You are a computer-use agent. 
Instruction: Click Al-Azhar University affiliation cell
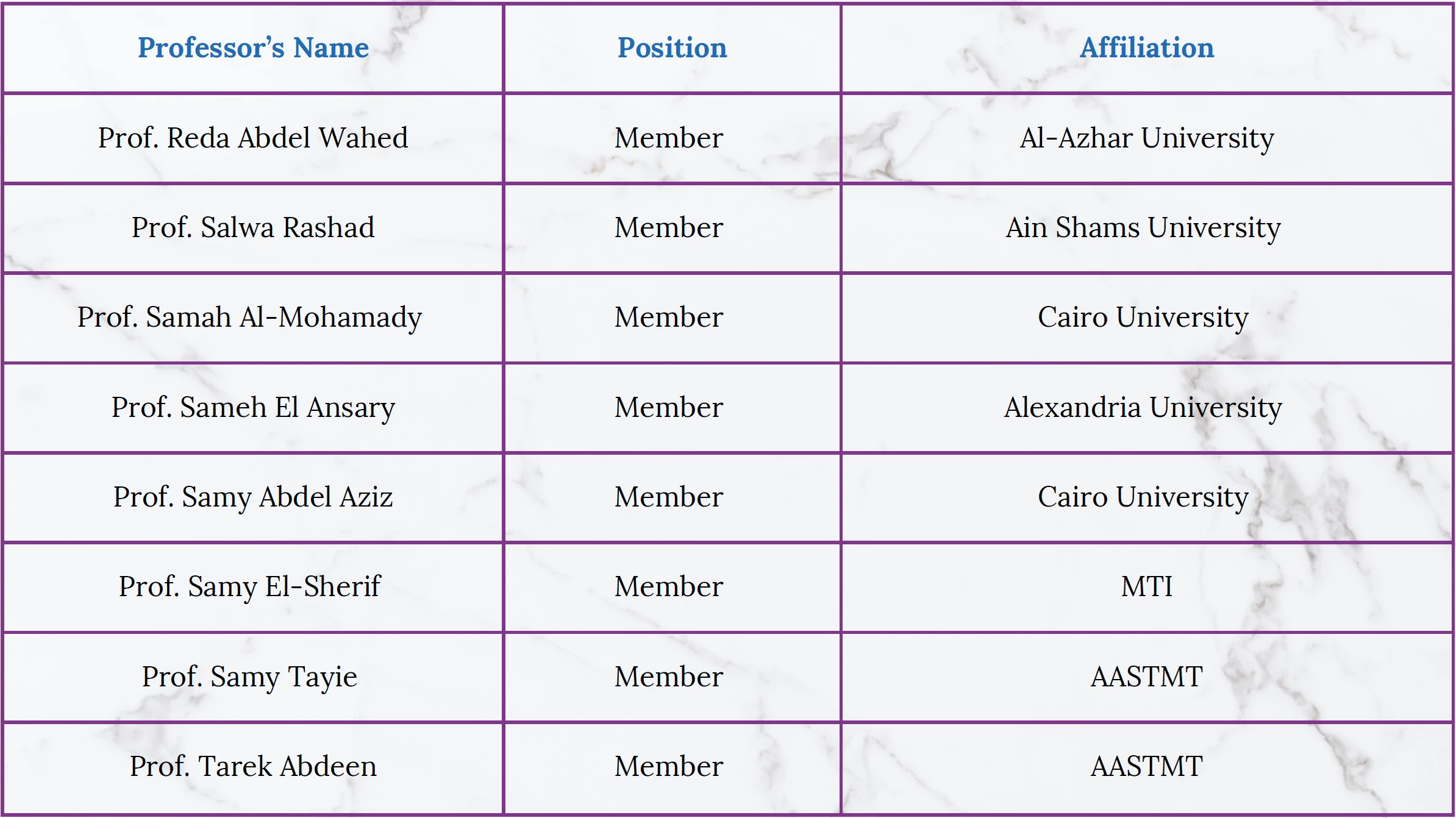(x=1147, y=138)
